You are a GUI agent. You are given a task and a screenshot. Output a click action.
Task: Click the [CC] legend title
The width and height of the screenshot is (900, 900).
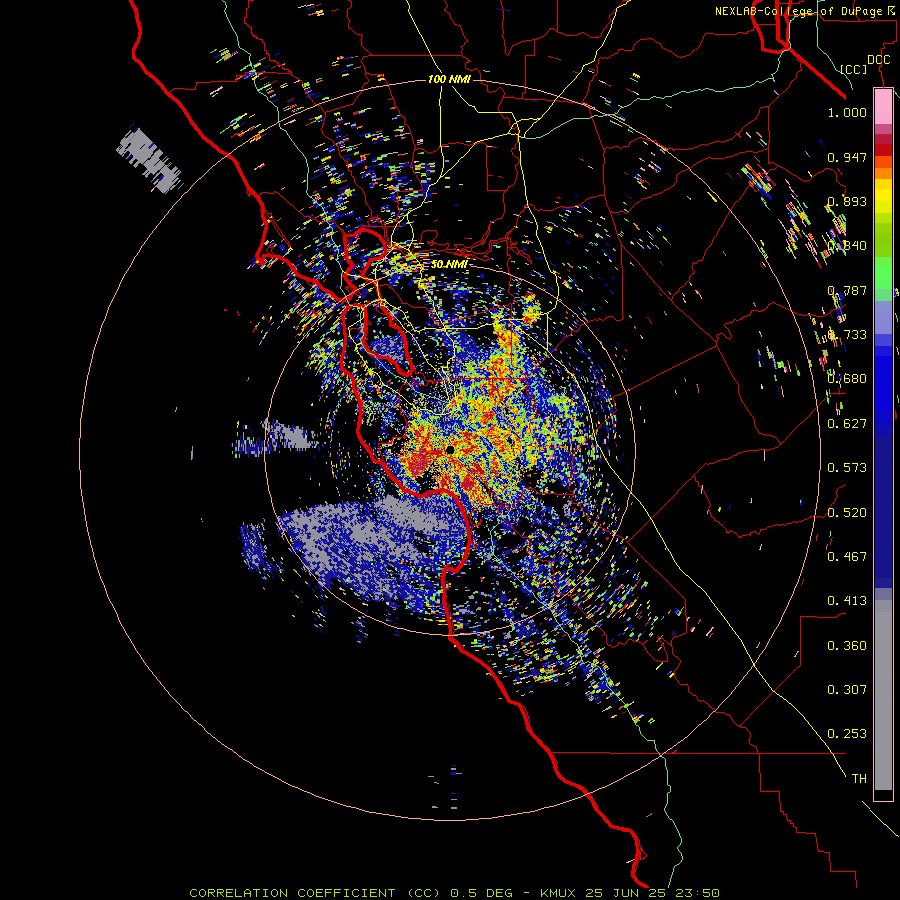854,69
